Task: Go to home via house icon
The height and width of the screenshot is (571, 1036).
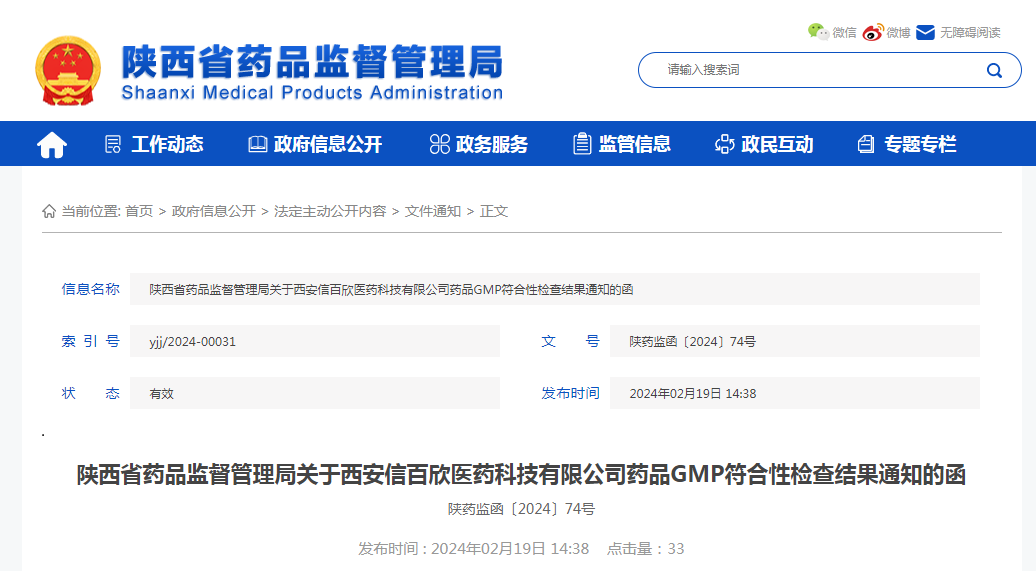Action: tap(52, 144)
